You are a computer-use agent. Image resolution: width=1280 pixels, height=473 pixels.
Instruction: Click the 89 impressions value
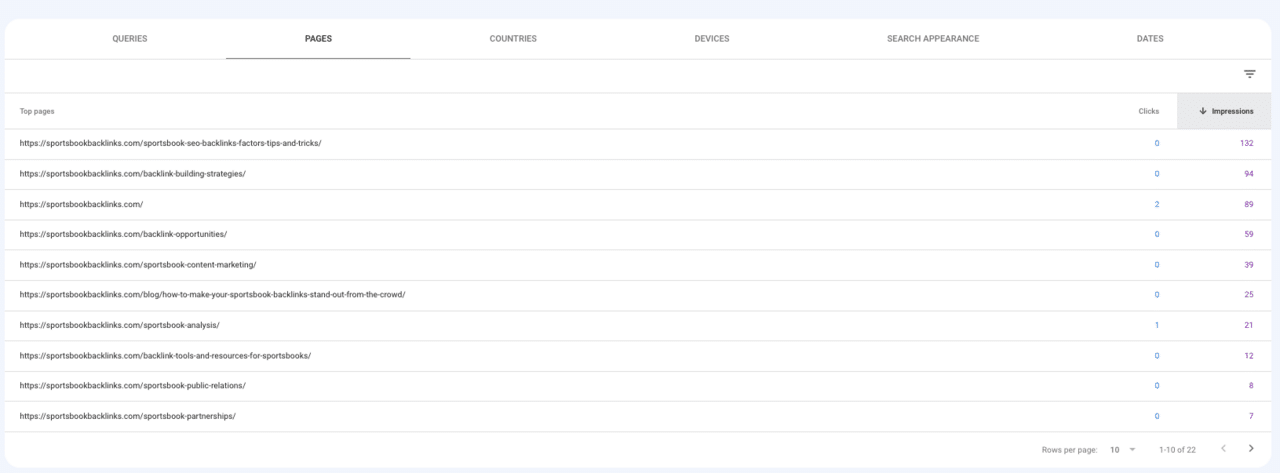click(1249, 204)
